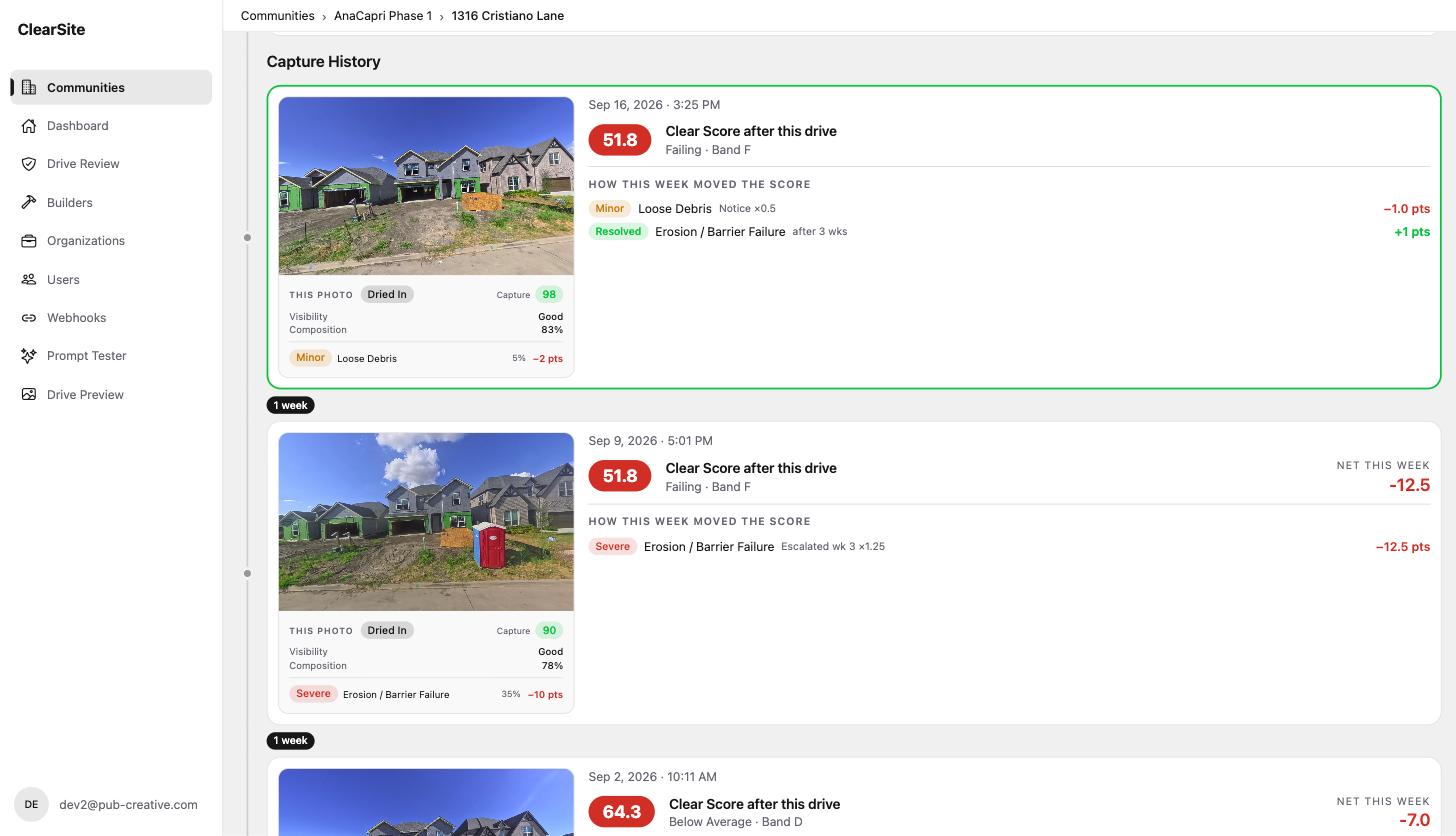Click the Sep 9, 2026 · 5:01 PM timestamp
1456x836 pixels.
(651, 441)
